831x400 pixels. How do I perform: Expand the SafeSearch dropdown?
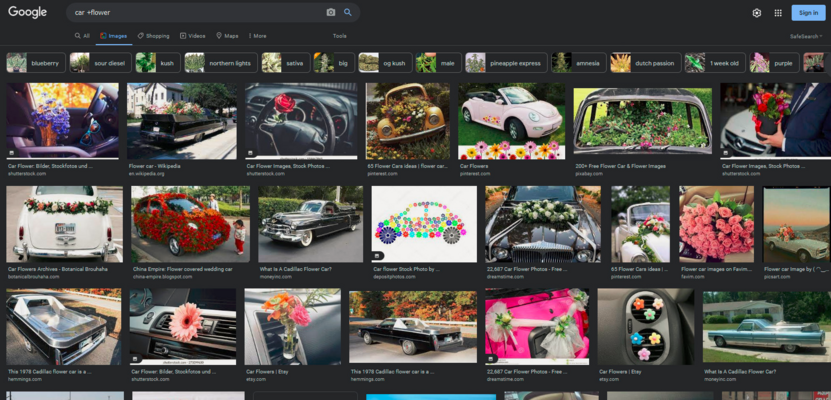tap(806, 36)
